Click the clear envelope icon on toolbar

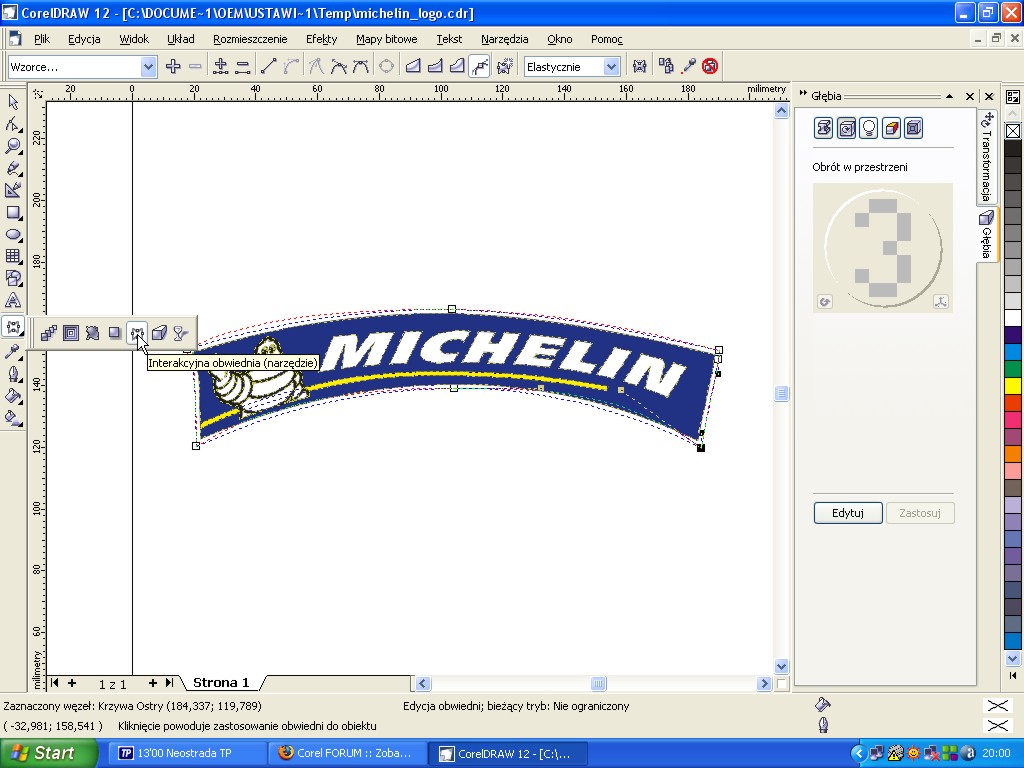[709, 66]
